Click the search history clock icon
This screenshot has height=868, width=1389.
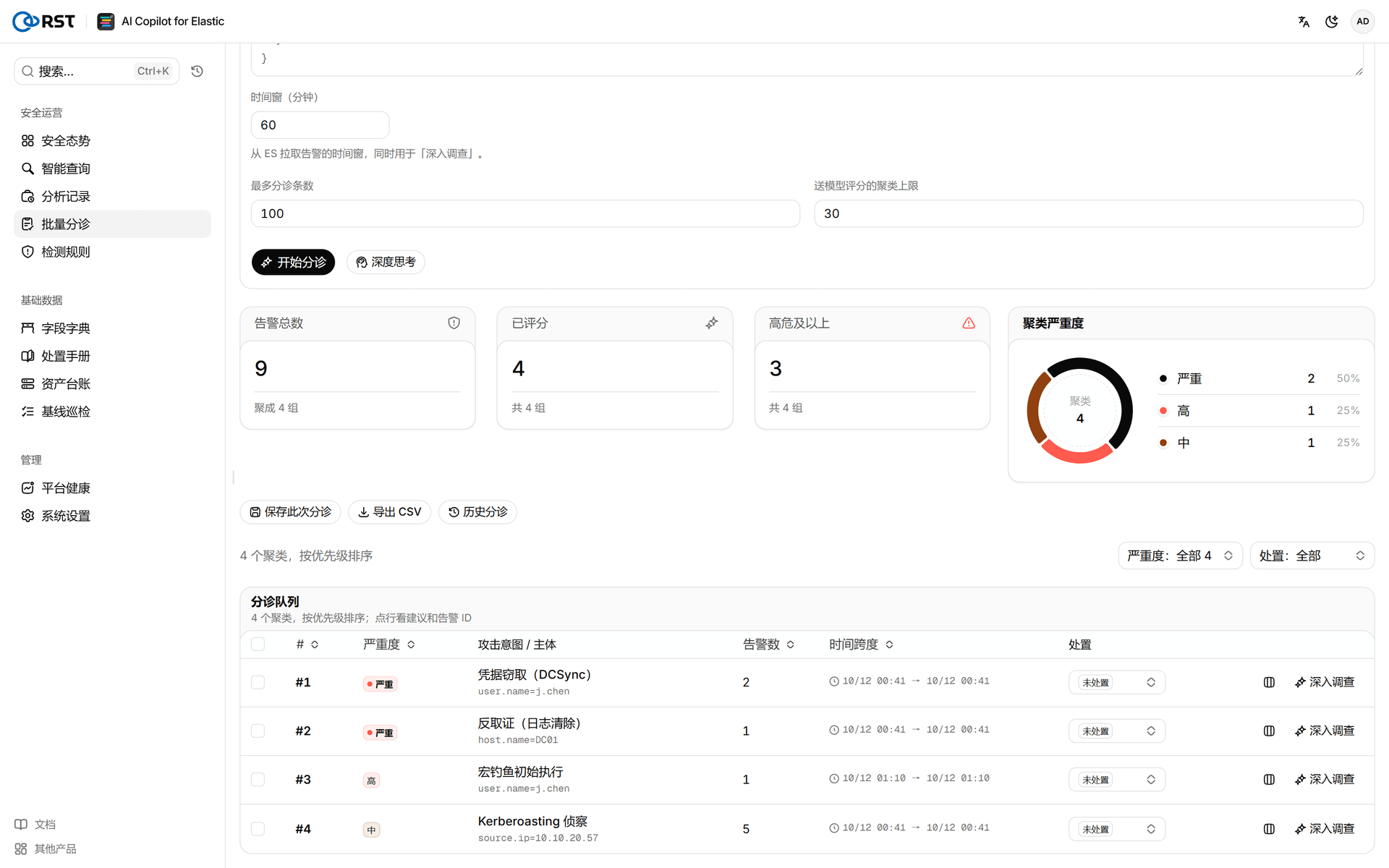(197, 71)
